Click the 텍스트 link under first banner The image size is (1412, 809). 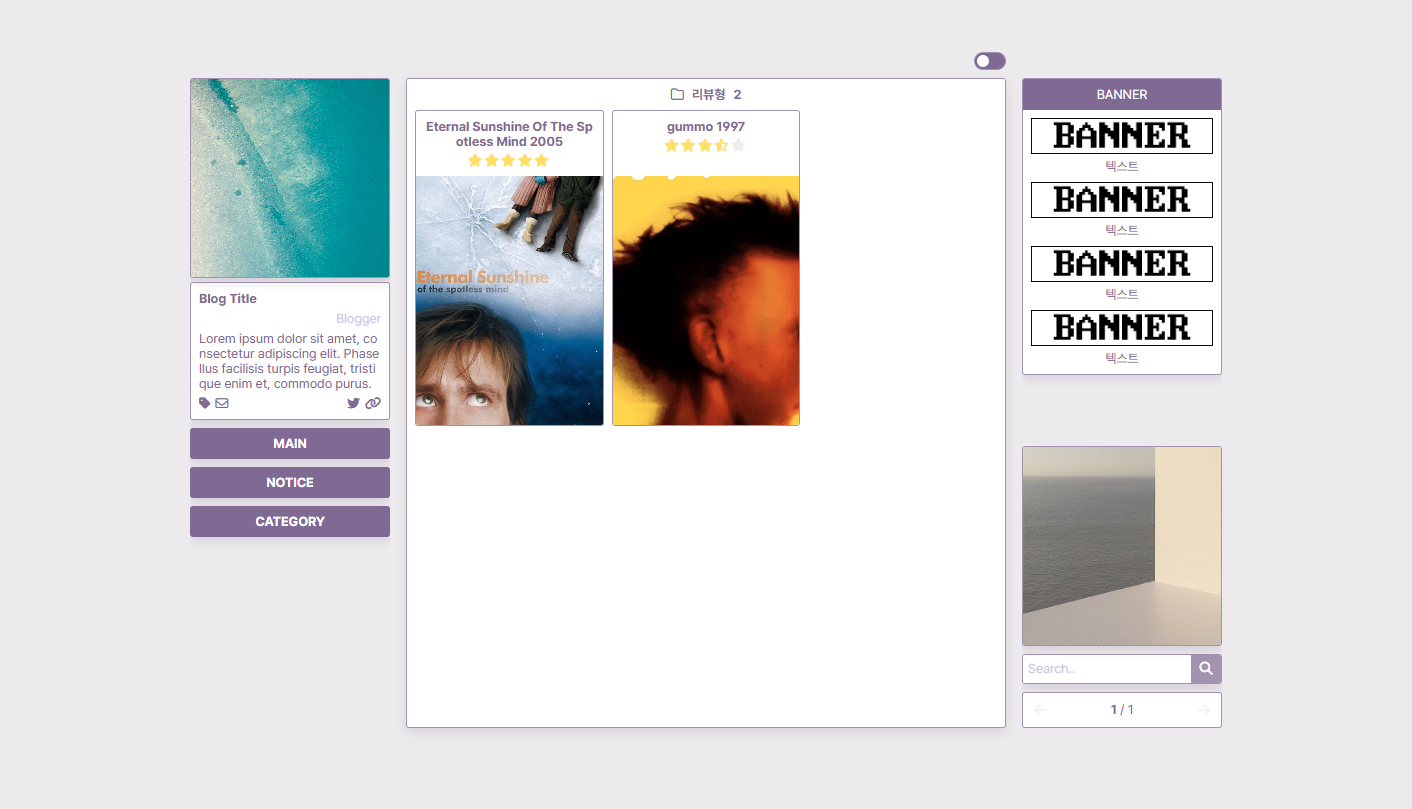(x=1122, y=166)
